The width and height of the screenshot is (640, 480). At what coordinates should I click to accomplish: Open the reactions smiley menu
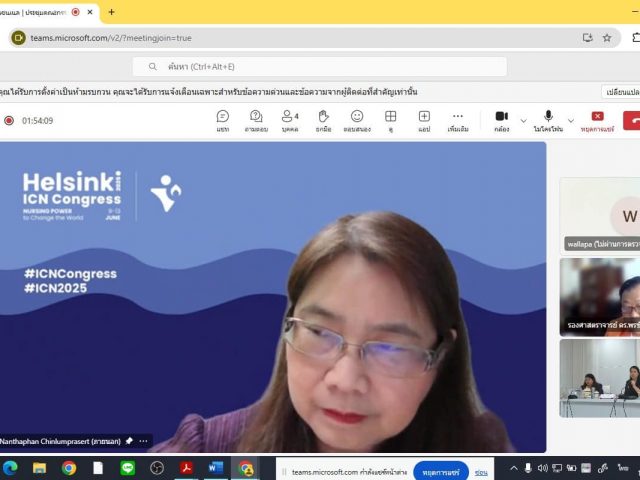coord(357,121)
